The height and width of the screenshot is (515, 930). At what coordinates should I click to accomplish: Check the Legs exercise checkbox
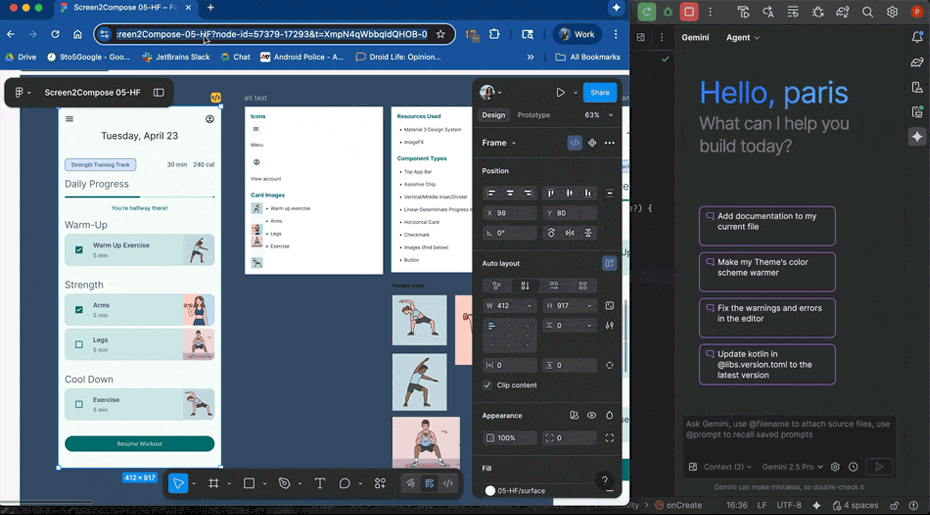click(79, 344)
